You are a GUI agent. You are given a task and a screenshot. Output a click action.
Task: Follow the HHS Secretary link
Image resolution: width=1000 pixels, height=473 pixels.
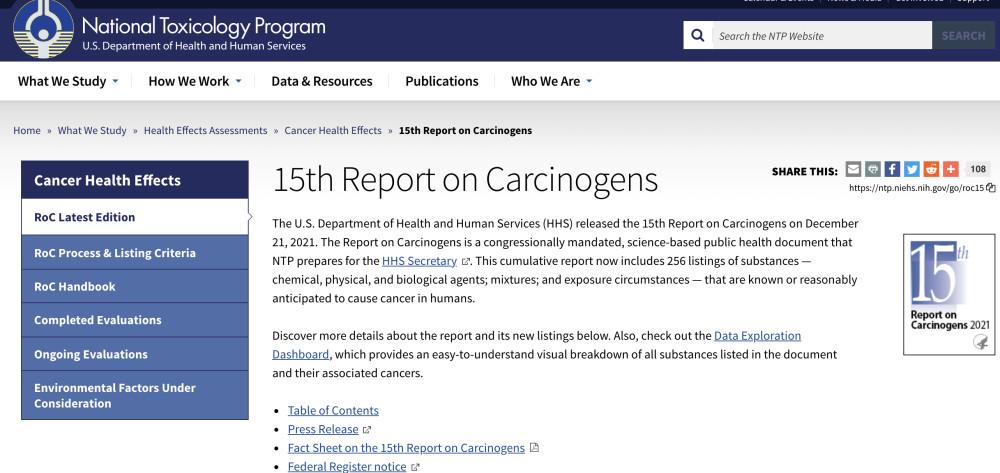tap(419, 261)
